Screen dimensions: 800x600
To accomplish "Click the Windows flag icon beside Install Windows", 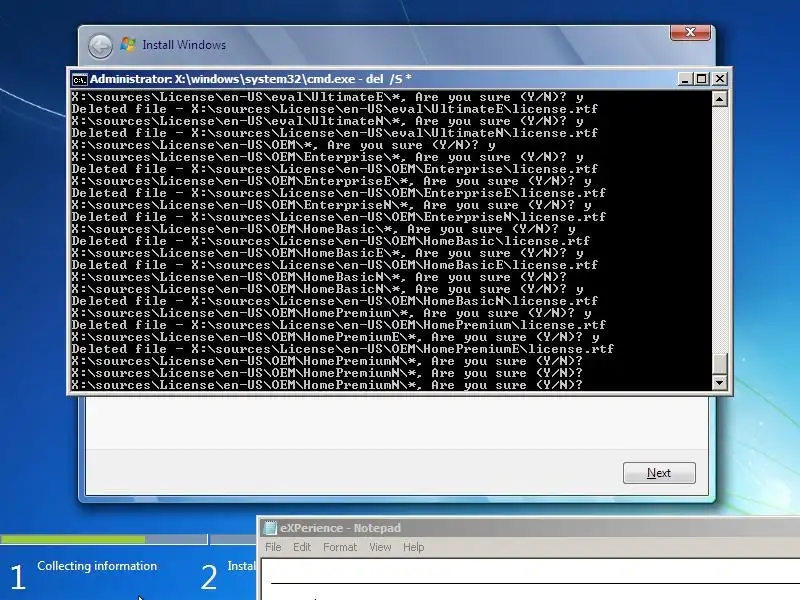I will (128, 44).
